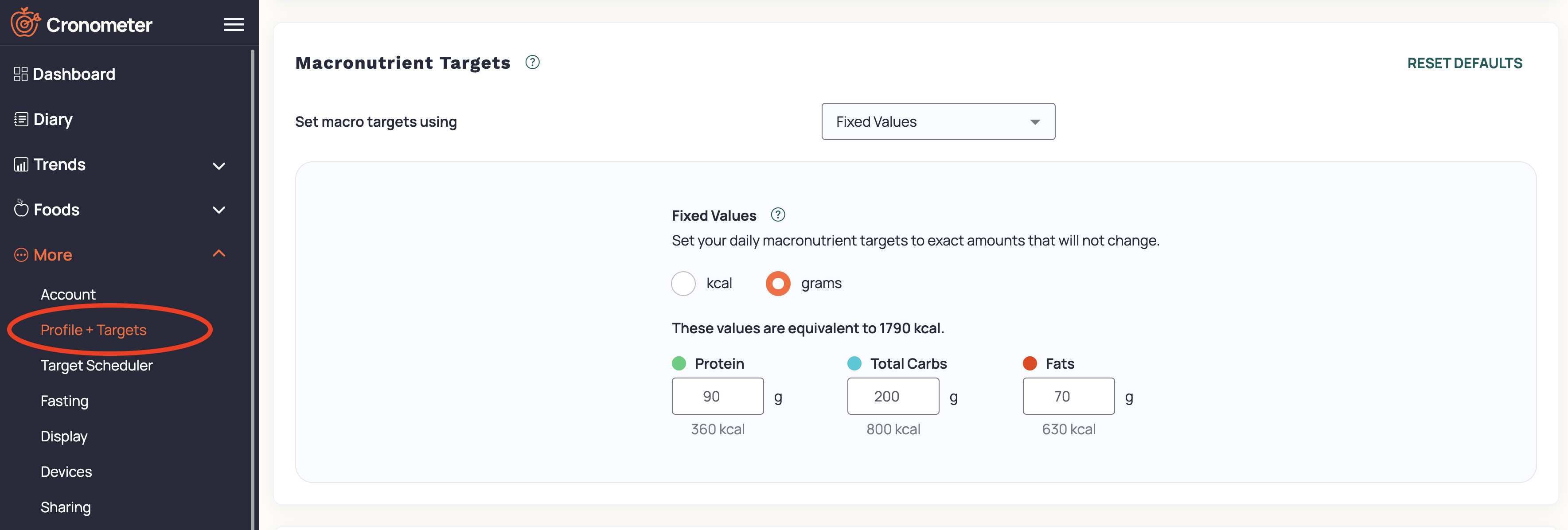Open the Fixed Values help question mark
This screenshot has width=1568, height=530.
(x=777, y=215)
